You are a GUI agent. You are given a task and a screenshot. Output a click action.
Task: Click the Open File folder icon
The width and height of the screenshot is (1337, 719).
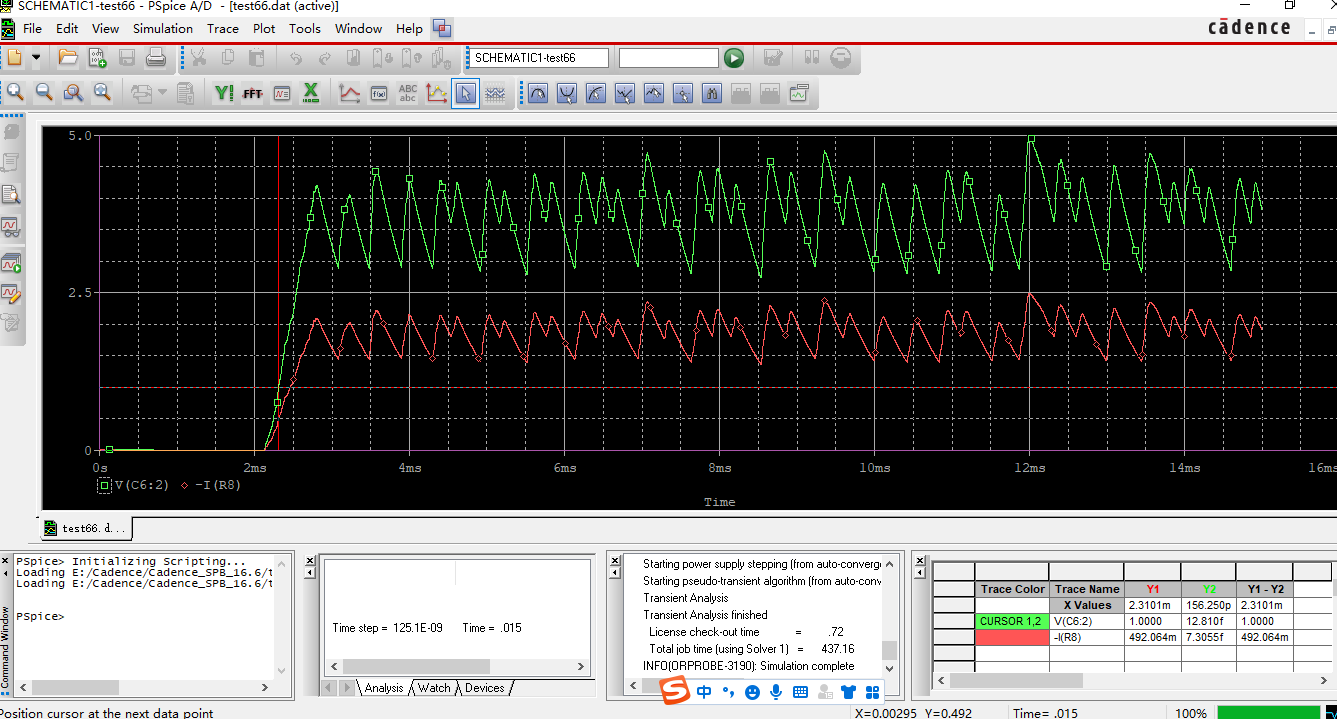[x=68, y=57]
